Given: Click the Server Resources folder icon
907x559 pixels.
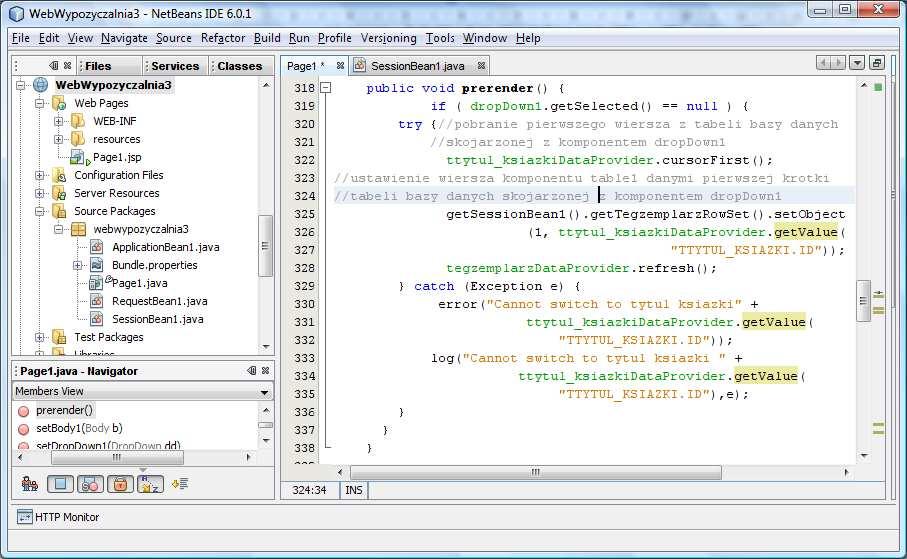Looking at the screenshot, I should pos(60,193).
